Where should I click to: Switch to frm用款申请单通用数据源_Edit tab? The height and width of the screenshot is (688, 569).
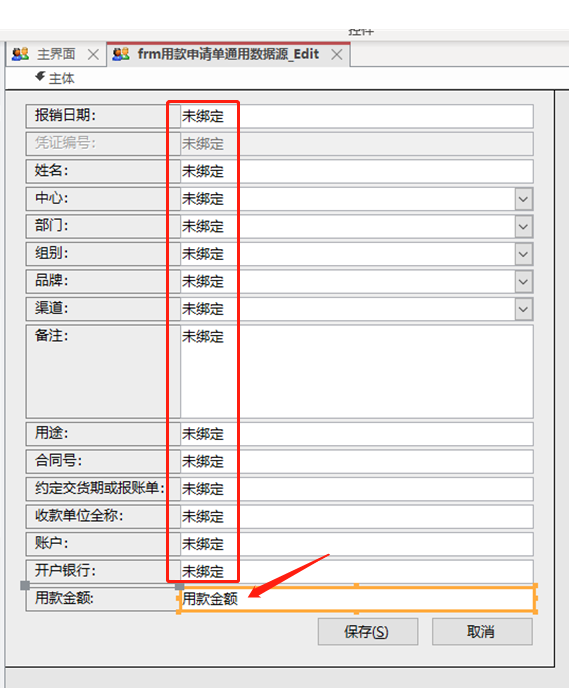click(228, 54)
